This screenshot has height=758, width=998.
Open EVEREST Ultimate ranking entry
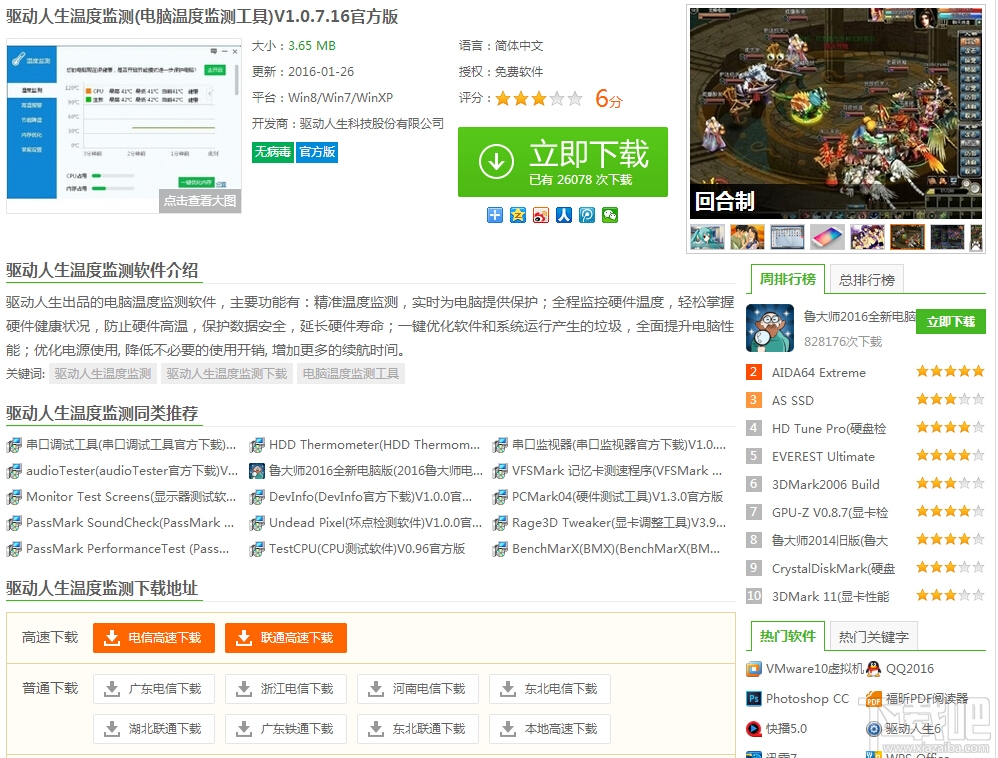pos(823,457)
